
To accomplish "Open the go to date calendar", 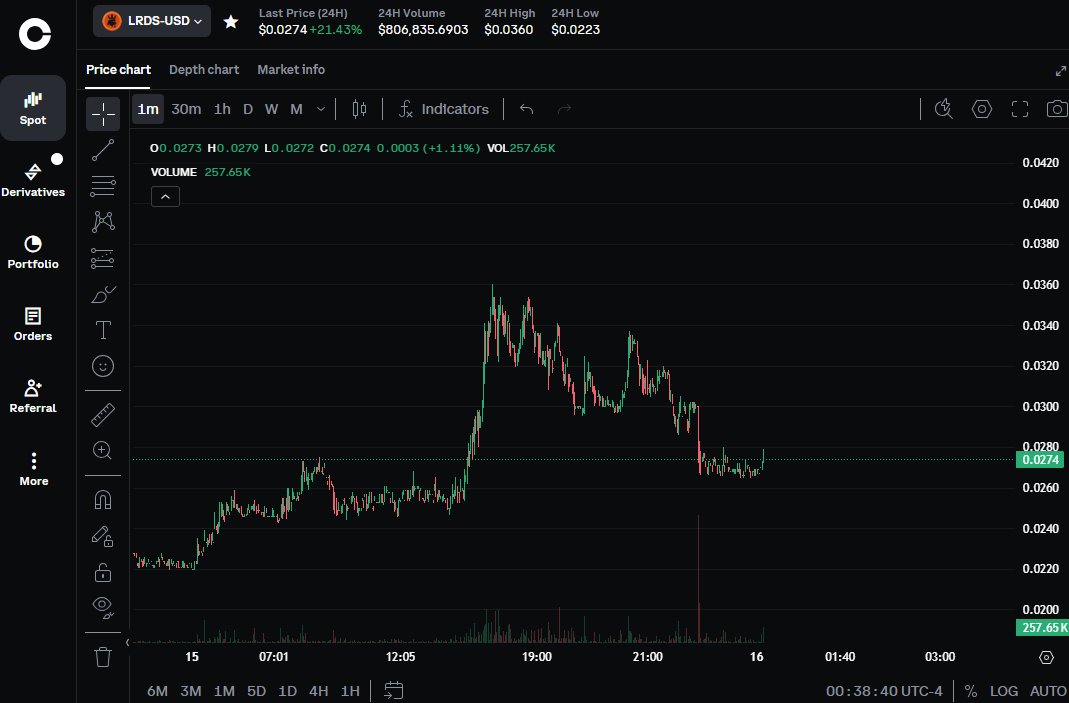I will (x=393, y=691).
